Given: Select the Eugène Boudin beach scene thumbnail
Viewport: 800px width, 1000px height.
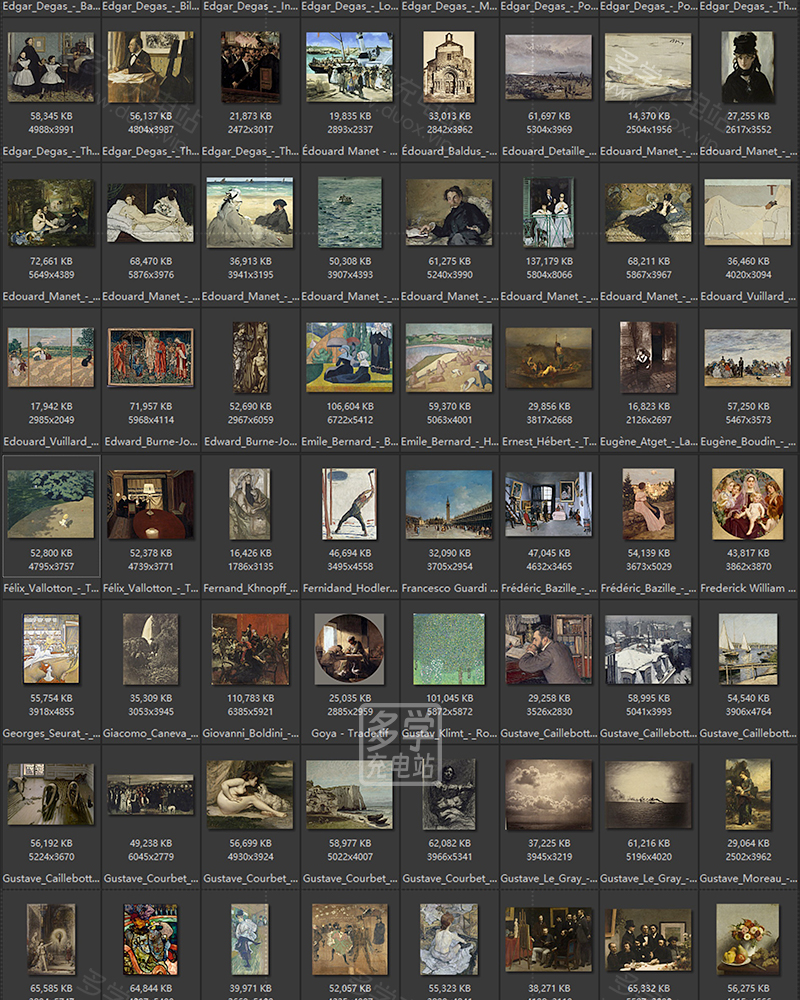Looking at the screenshot, I should (748, 357).
